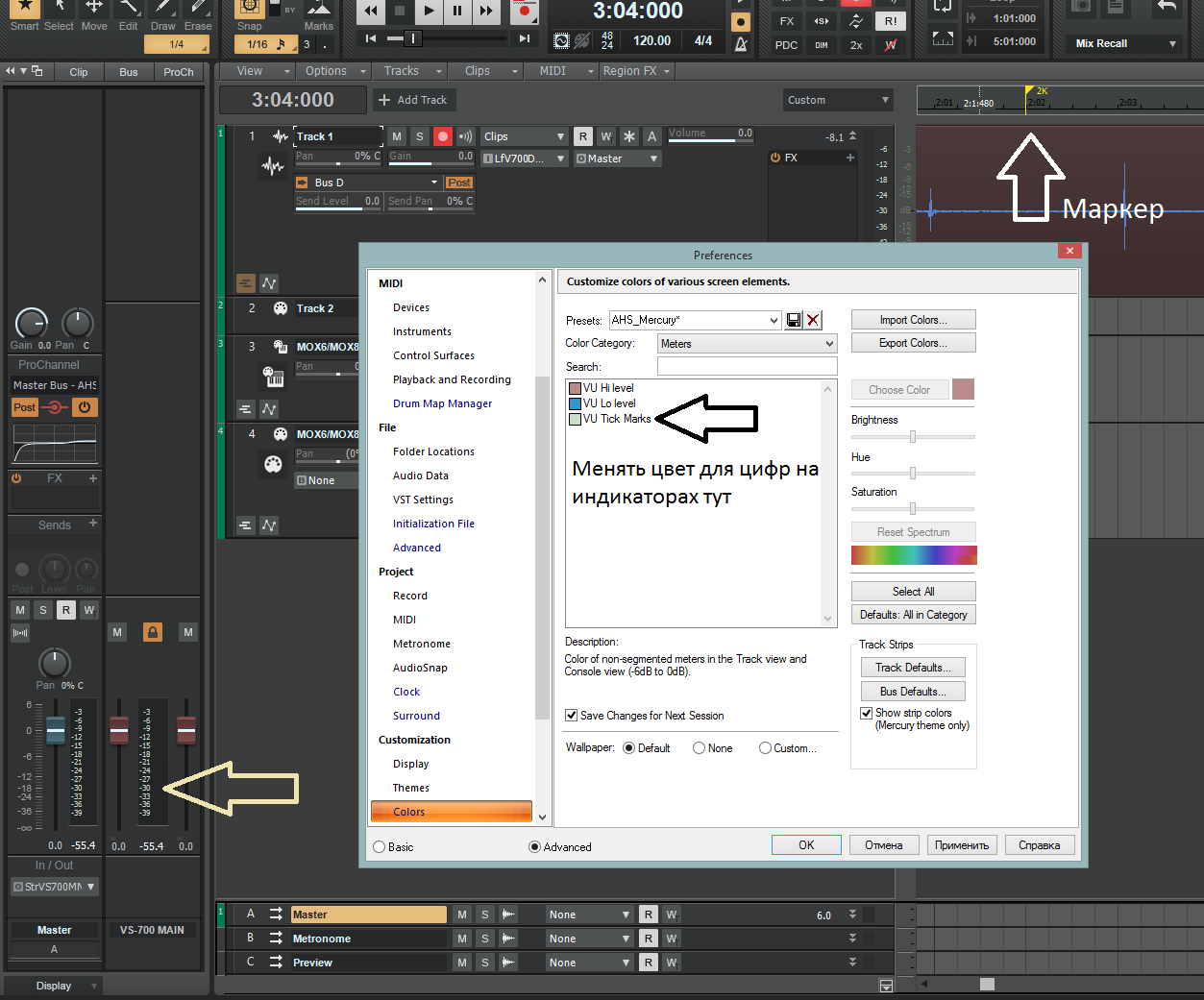Click the FX bypass button in Mix module
The image size is (1204, 1000).
786,21
